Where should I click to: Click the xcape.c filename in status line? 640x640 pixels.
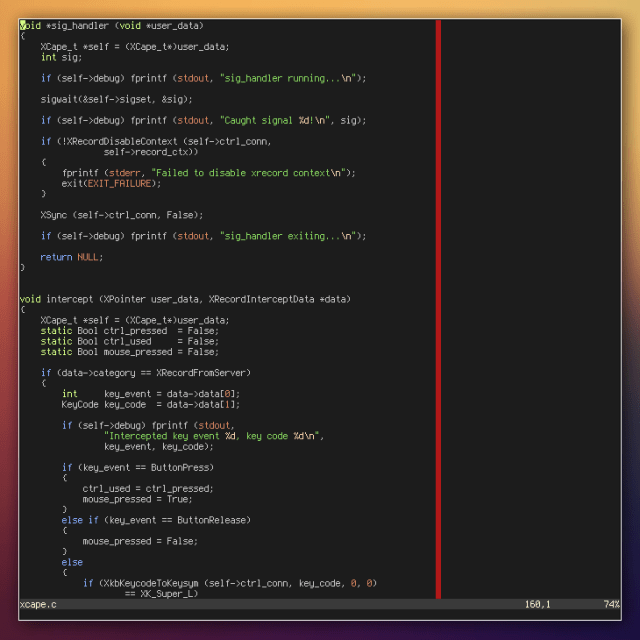point(38,605)
